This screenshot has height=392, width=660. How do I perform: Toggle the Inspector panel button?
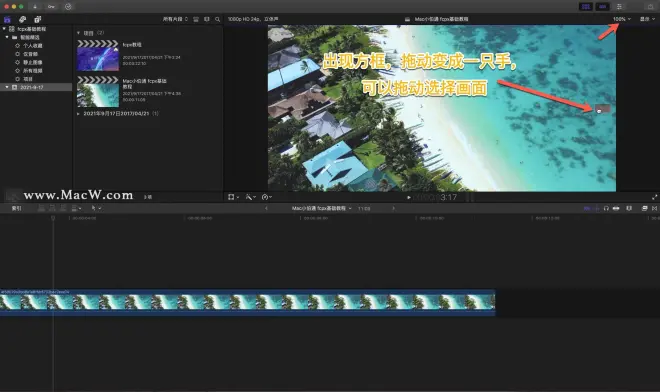[619, 7]
